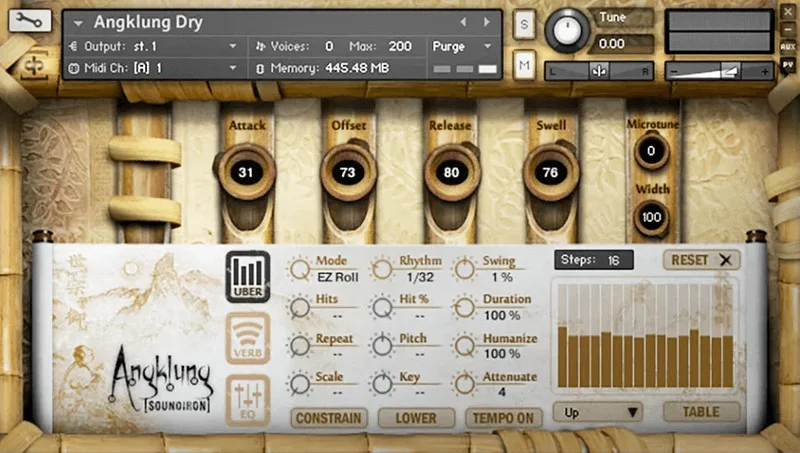The height and width of the screenshot is (453, 800).
Task: Click the EZ Roll mode value
Action: point(338,278)
